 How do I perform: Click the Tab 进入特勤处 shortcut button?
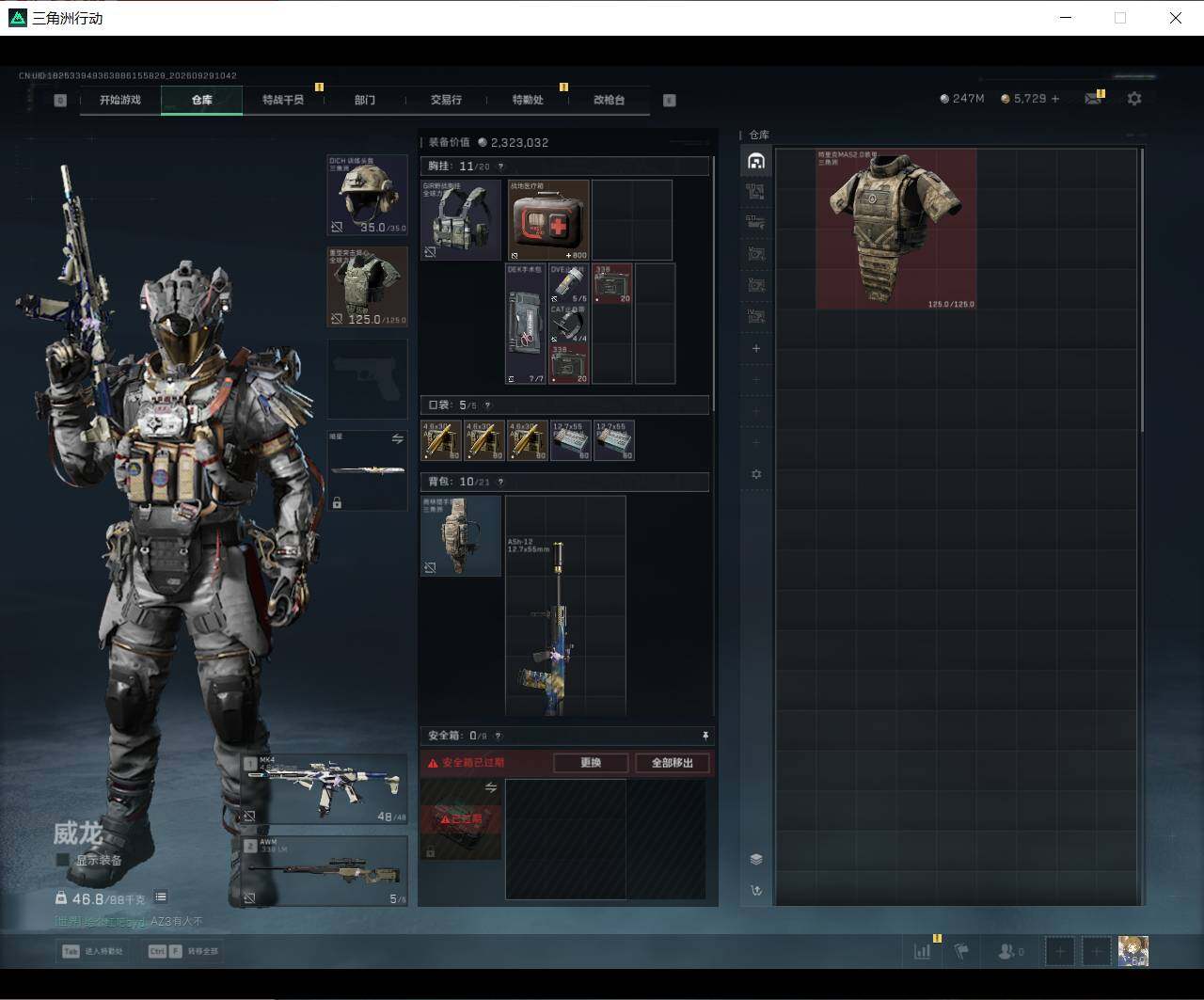coord(93,951)
